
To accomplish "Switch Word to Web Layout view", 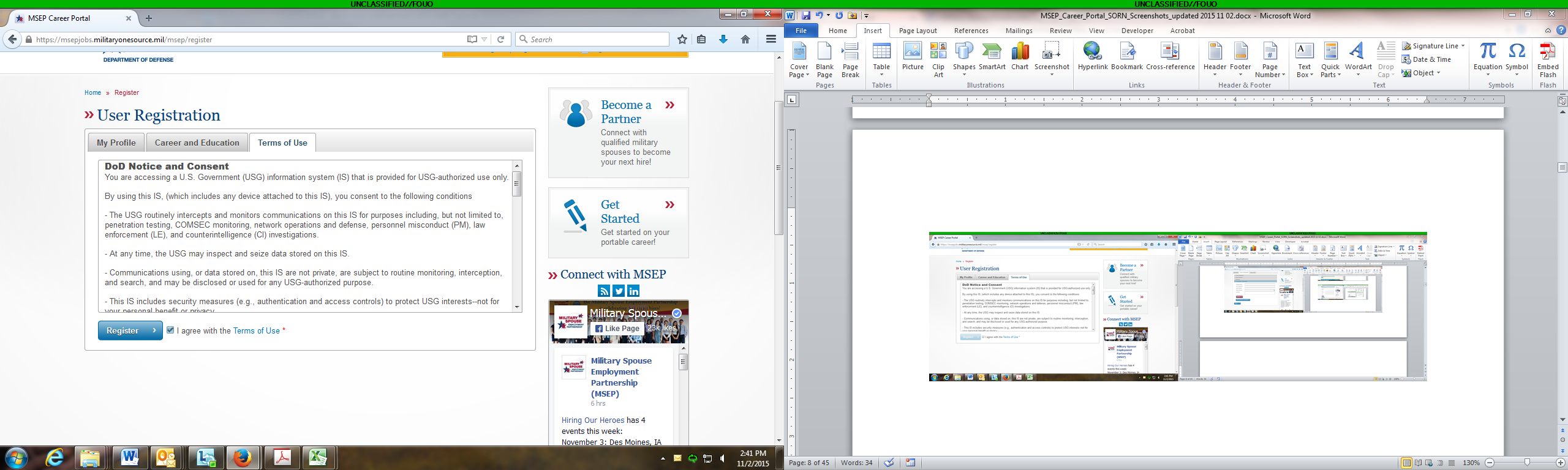I will (x=1429, y=463).
